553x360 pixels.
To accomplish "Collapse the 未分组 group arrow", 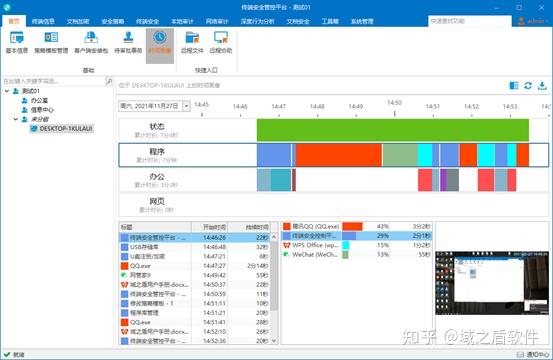I will pos(16,119).
